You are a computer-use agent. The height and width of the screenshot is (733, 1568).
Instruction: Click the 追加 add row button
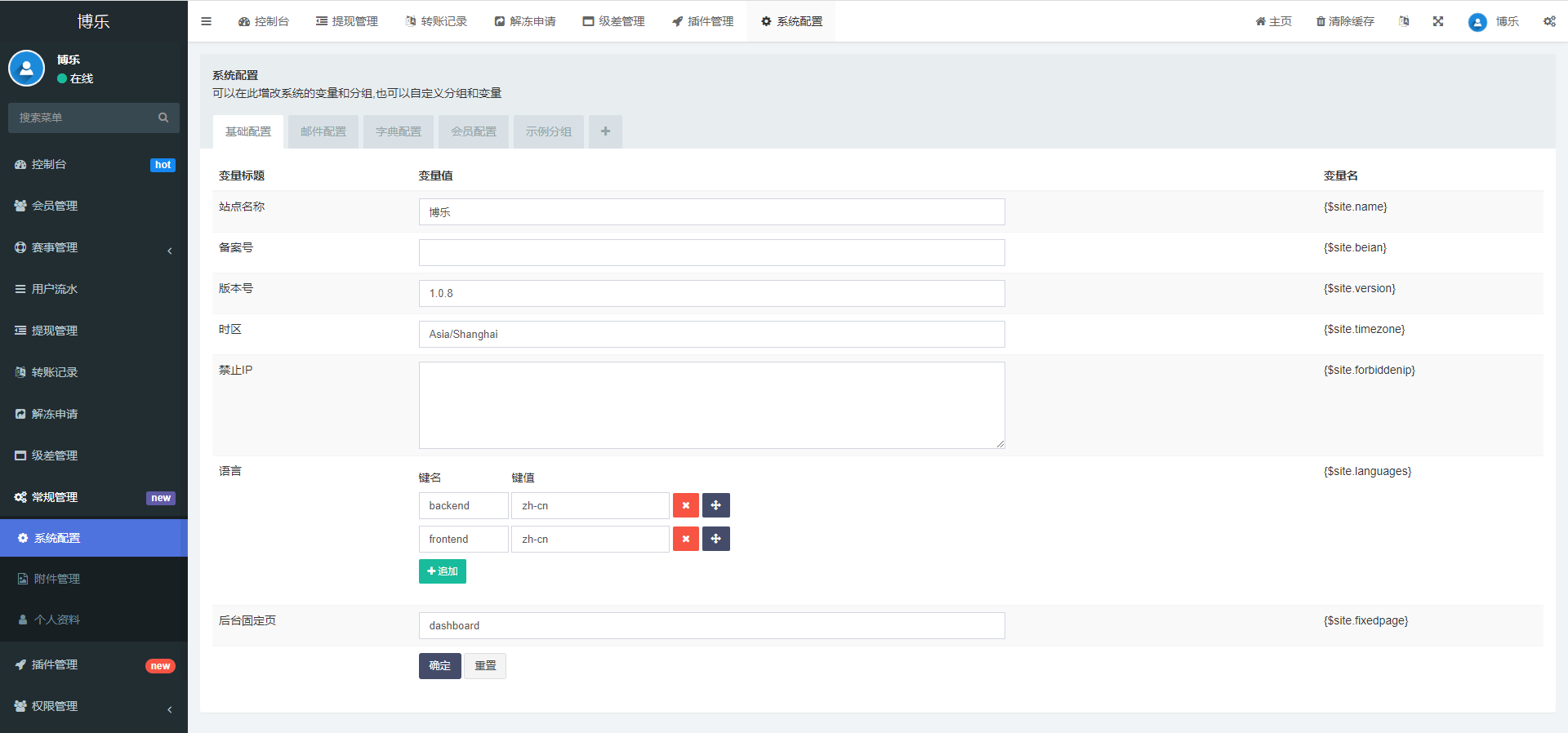(442, 571)
